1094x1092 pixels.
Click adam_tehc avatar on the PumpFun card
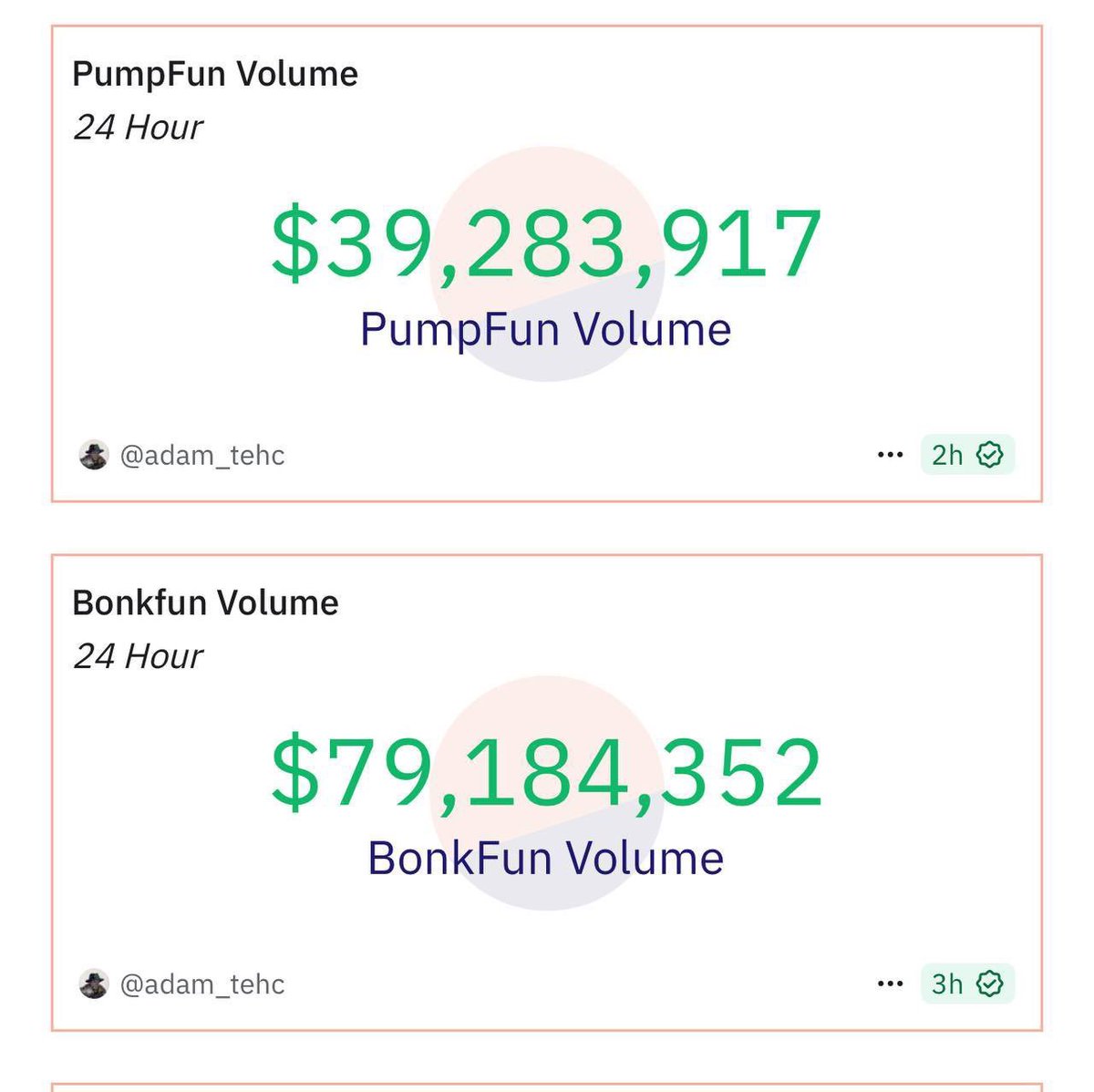[x=94, y=455]
